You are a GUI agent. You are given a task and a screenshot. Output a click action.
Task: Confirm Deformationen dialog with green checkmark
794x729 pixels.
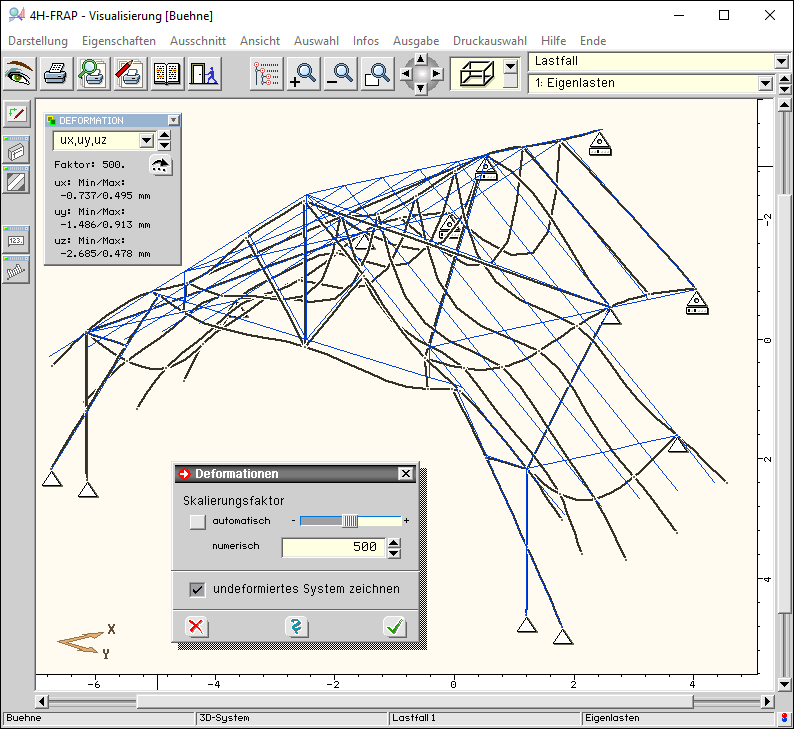pos(395,627)
